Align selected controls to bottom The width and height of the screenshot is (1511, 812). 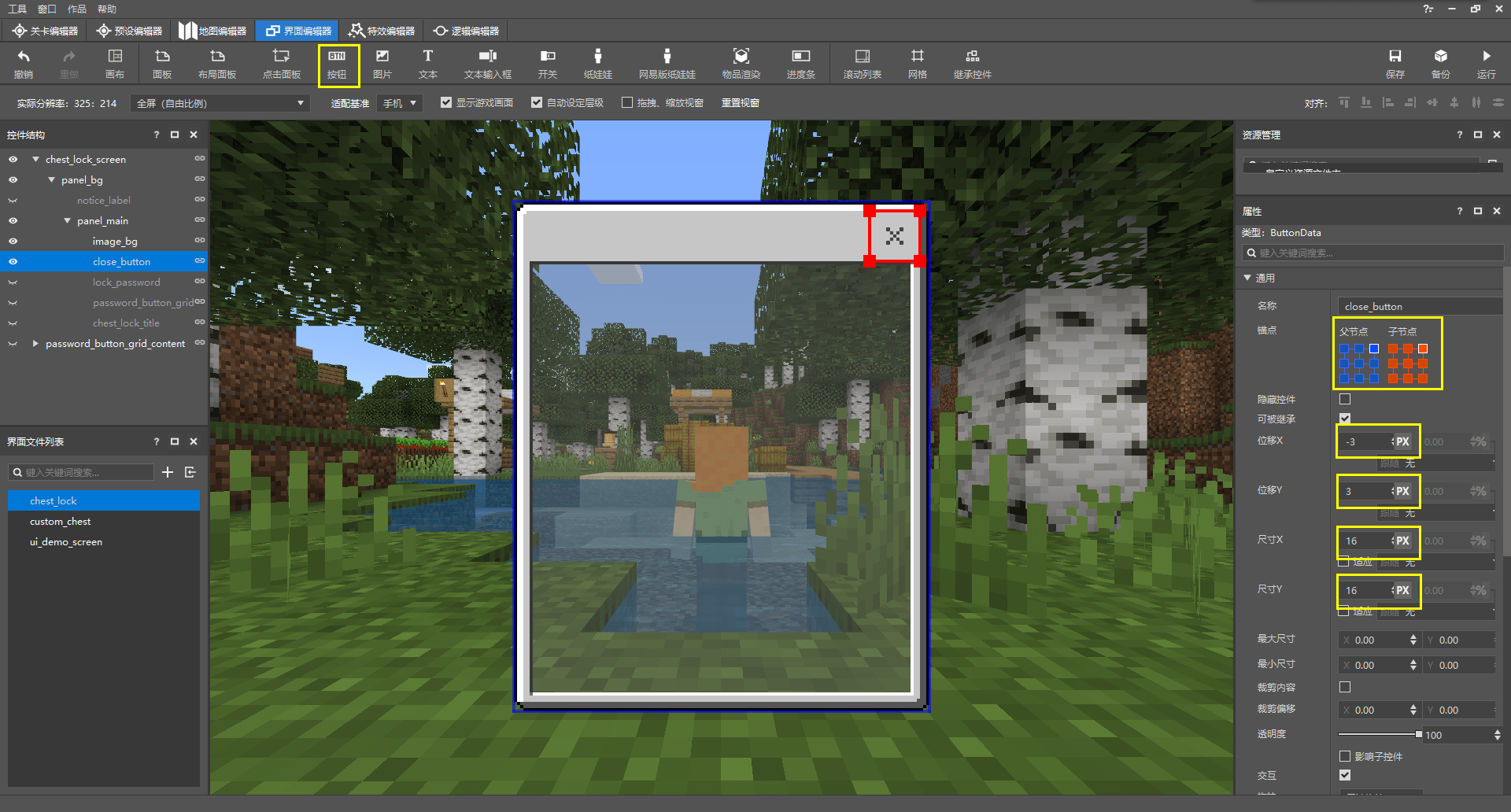(1366, 103)
